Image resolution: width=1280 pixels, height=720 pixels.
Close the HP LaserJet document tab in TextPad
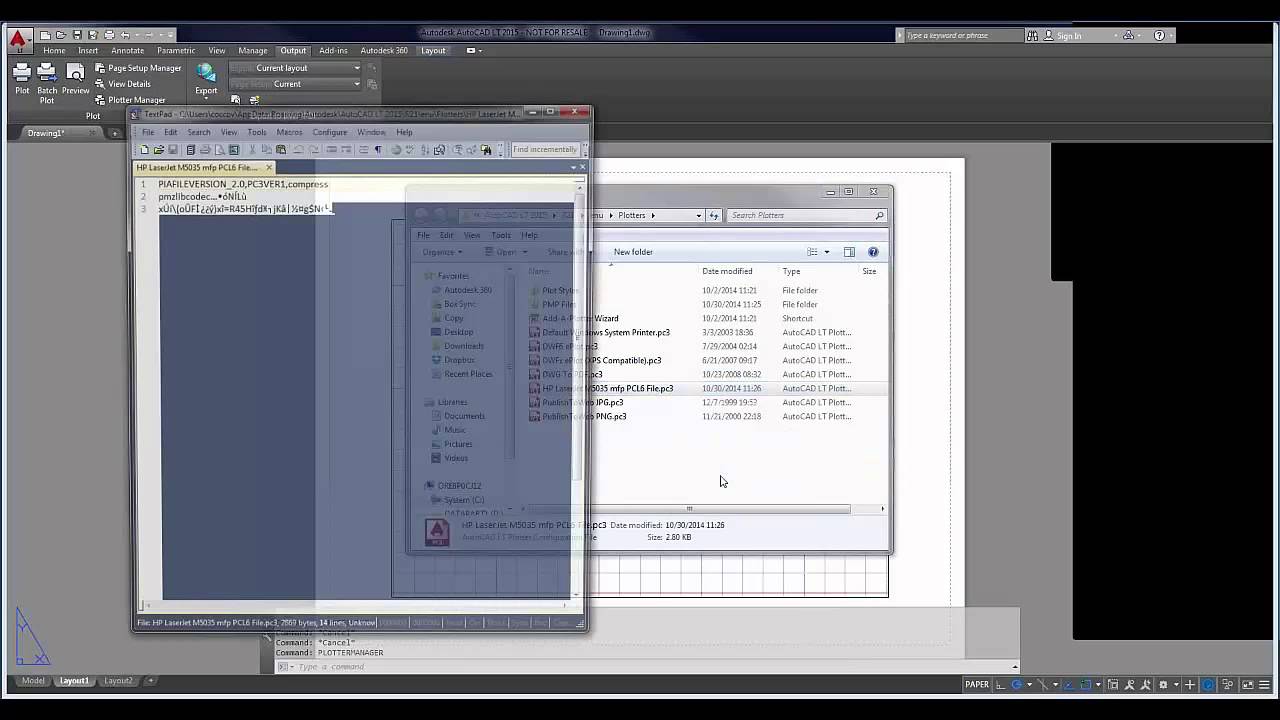tap(269, 167)
